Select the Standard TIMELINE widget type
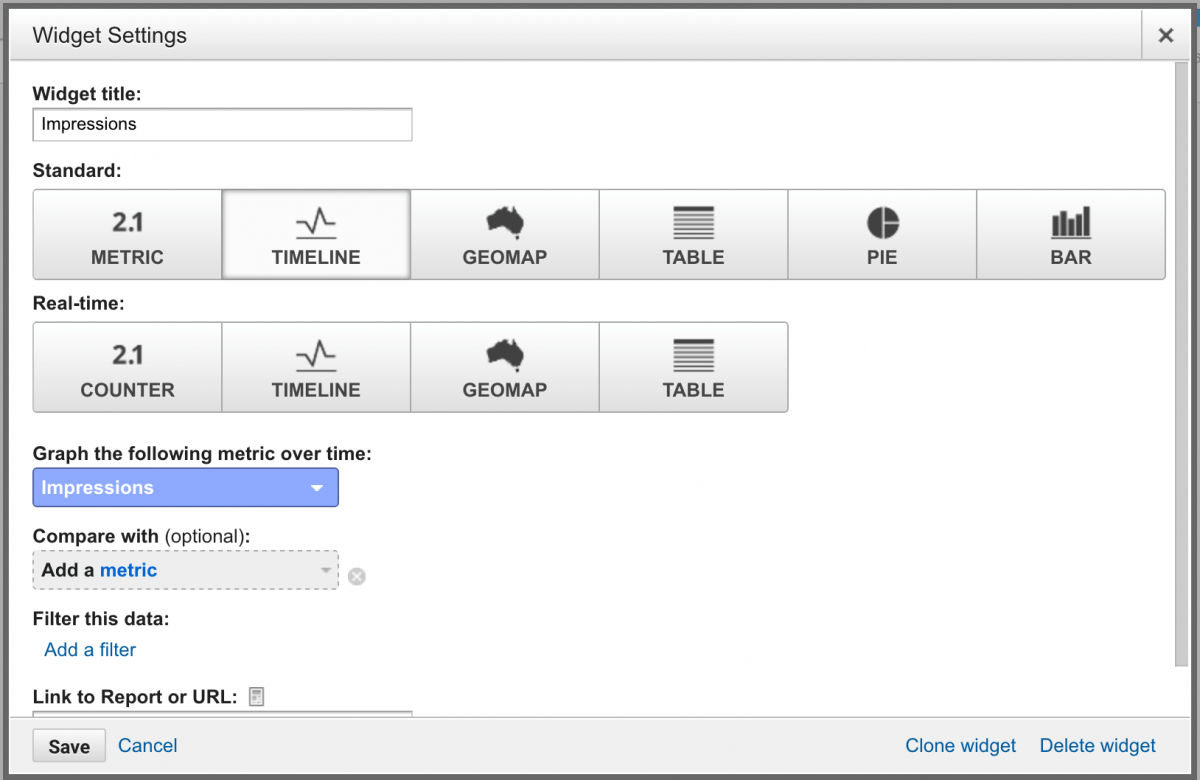This screenshot has width=1200, height=780. 316,235
